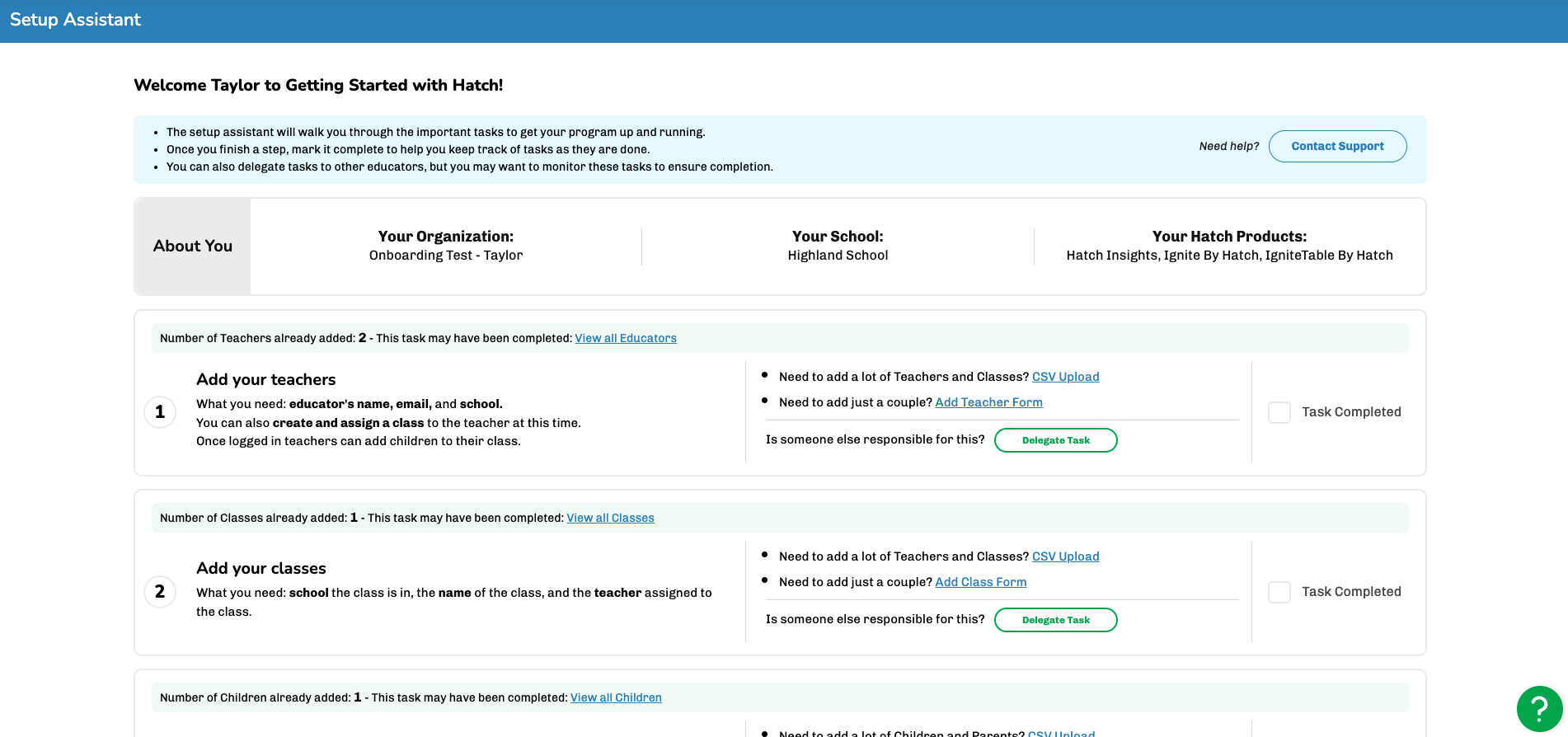Open CSV Upload in the teachers step
The width and height of the screenshot is (1568, 737).
point(1065,377)
